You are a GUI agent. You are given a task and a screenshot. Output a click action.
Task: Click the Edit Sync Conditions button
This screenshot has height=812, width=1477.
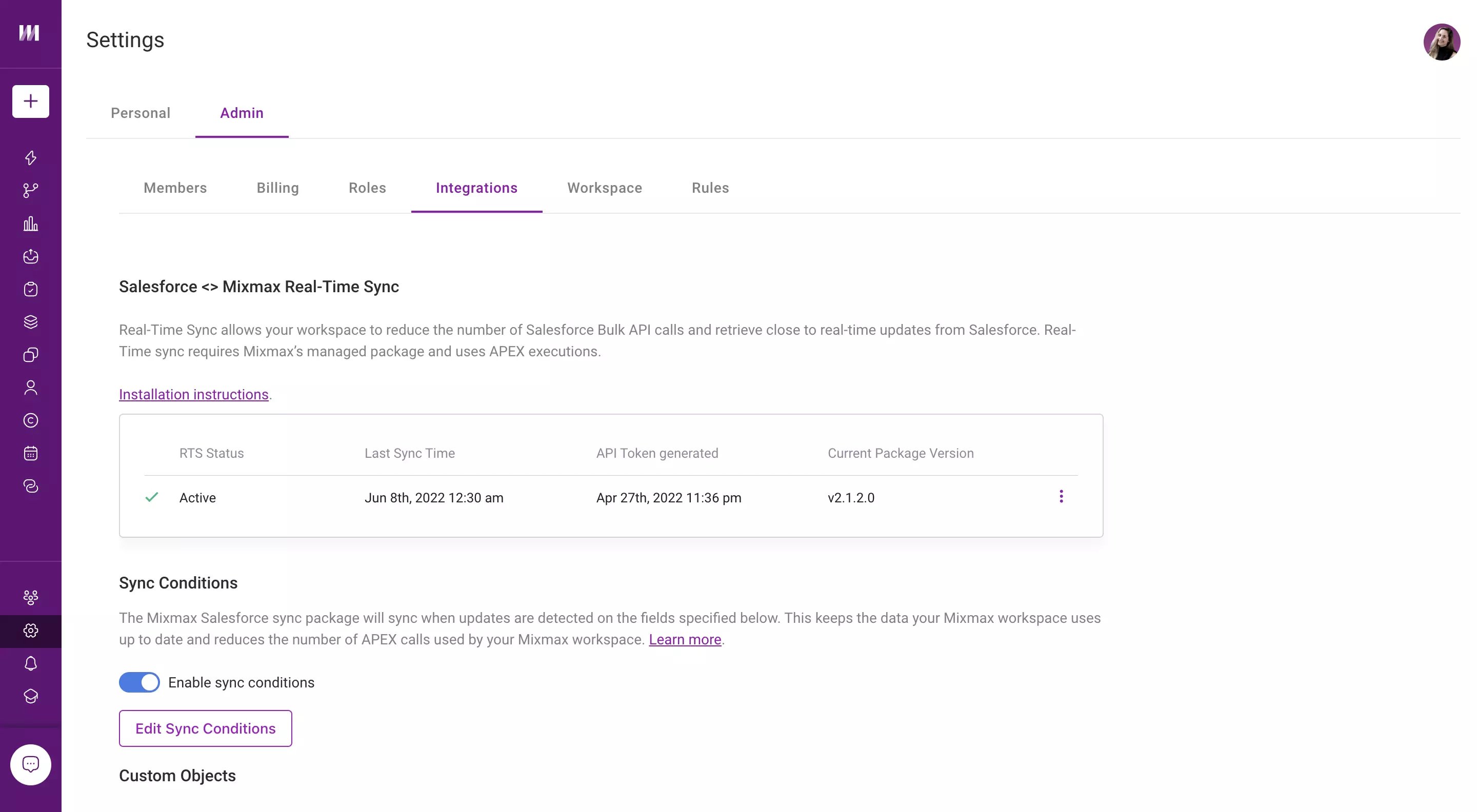point(205,728)
